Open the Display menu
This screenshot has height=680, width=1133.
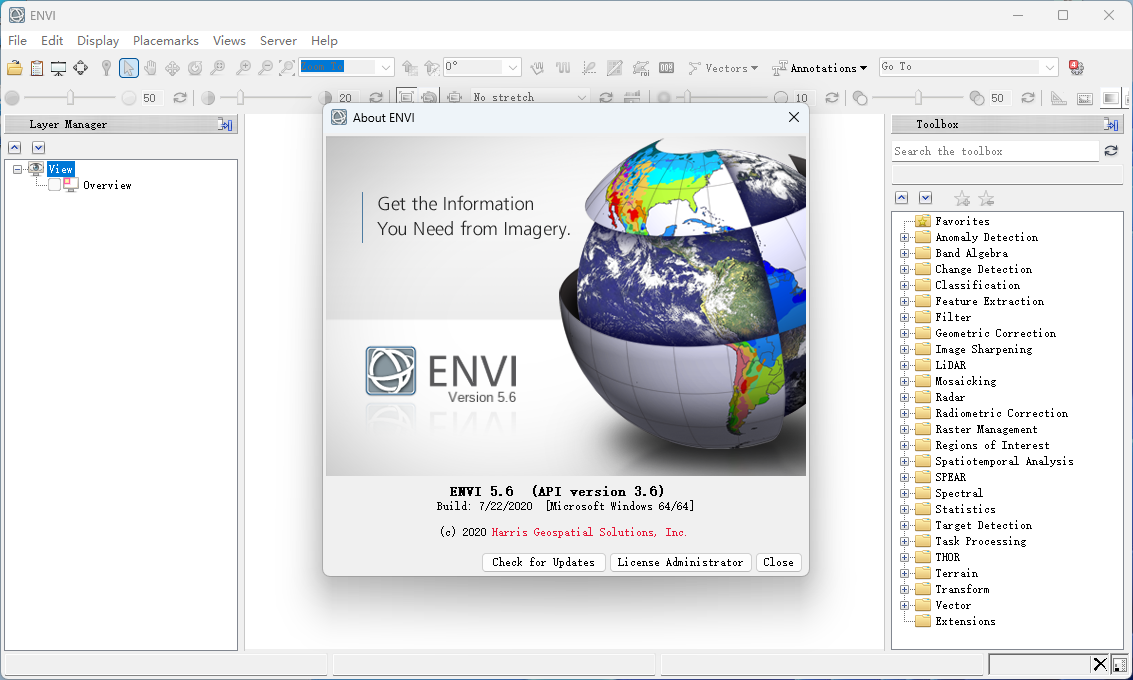[x=98, y=40]
